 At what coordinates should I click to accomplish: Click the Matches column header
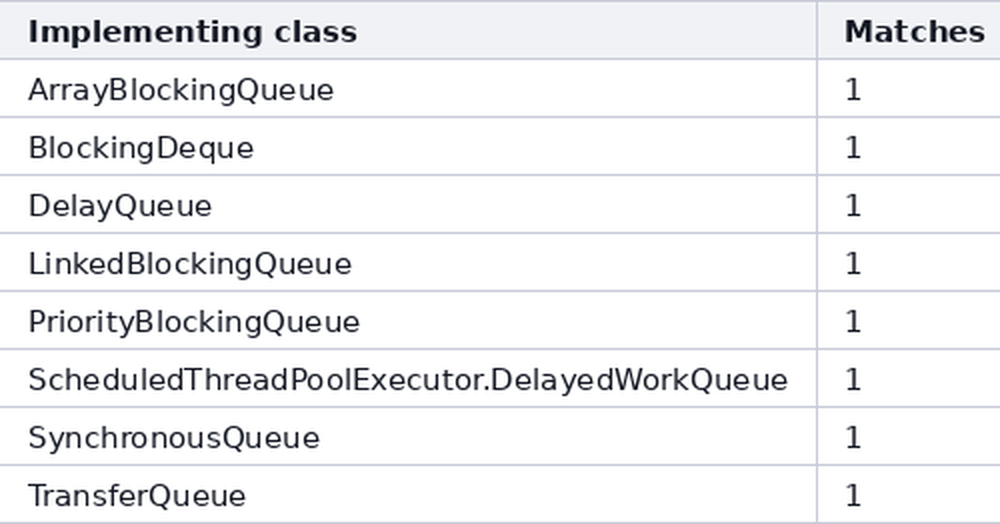pyautogui.click(x=915, y=32)
